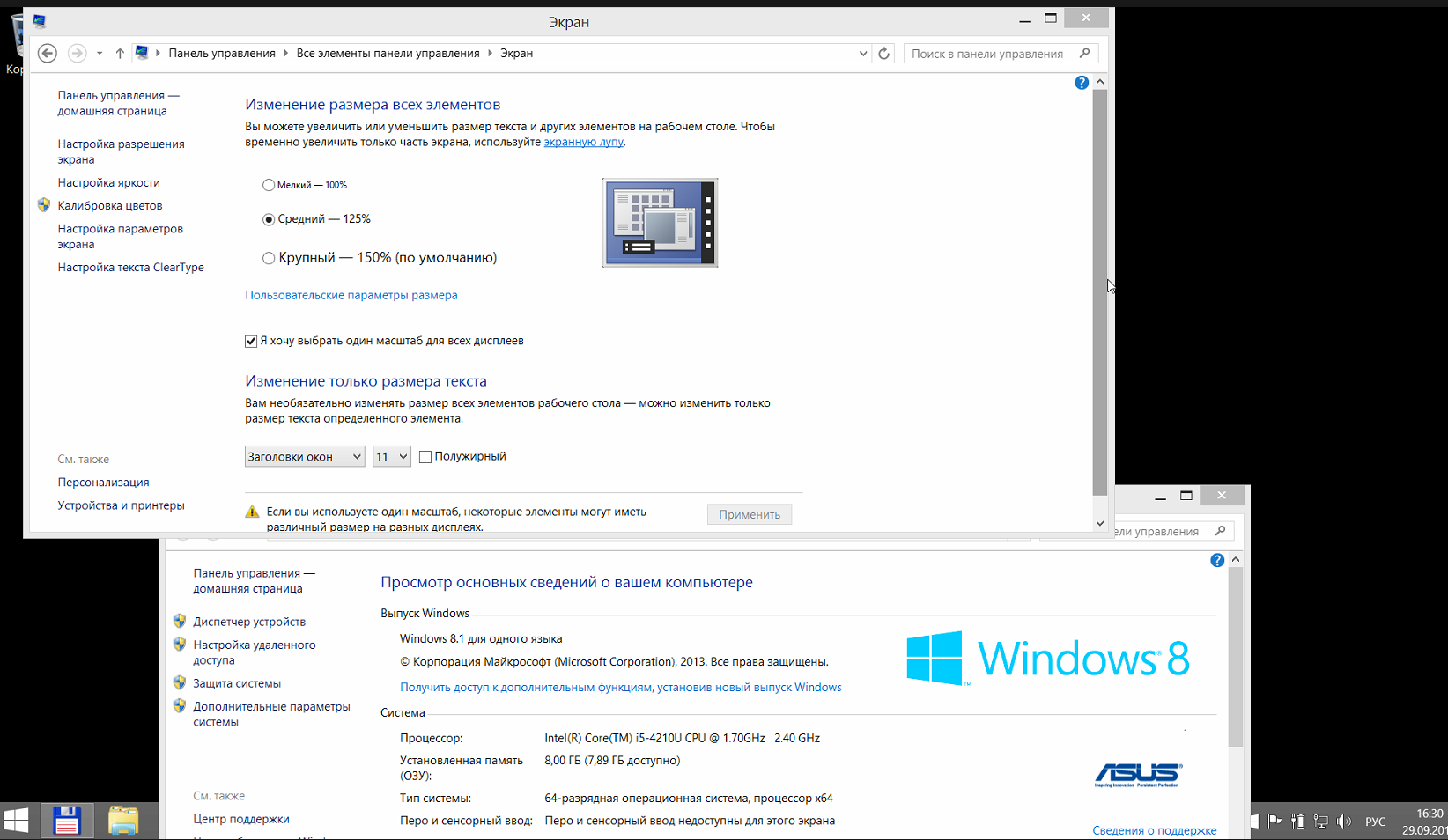Click the Windows 8 logo in the System window

1048,658
